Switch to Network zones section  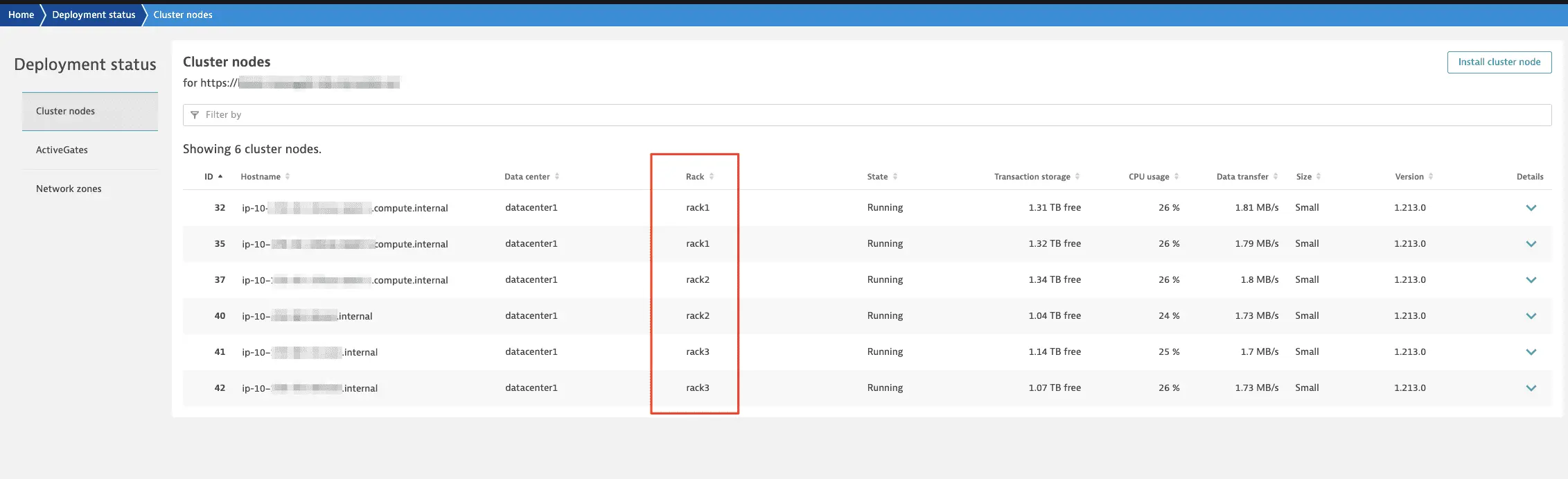click(69, 189)
